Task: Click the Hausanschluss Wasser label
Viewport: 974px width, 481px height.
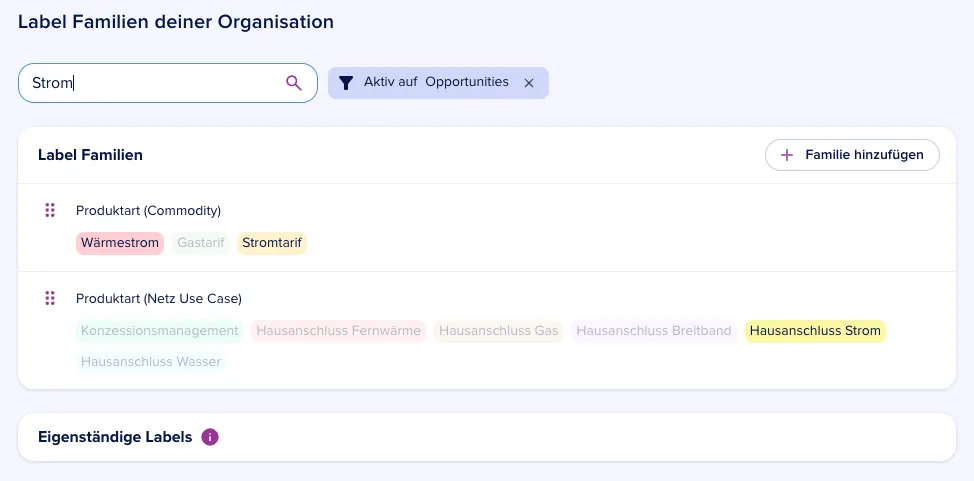Action: pyautogui.click(x=151, y=362)
